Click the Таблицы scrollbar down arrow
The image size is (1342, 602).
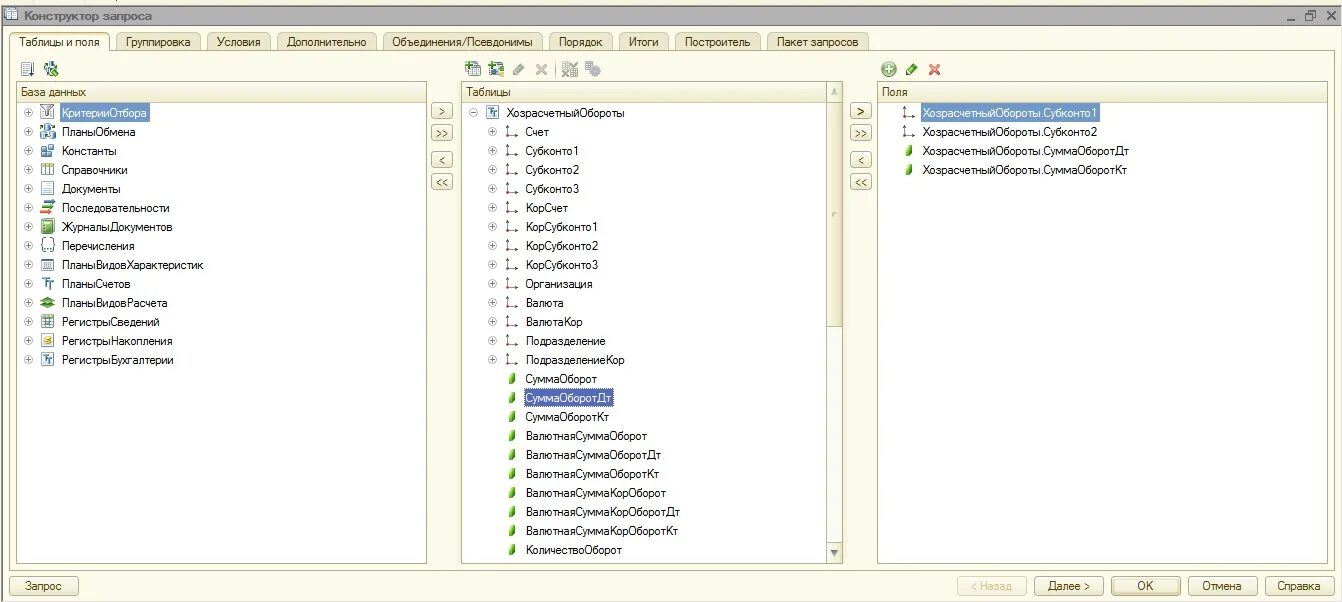[835, 553]
